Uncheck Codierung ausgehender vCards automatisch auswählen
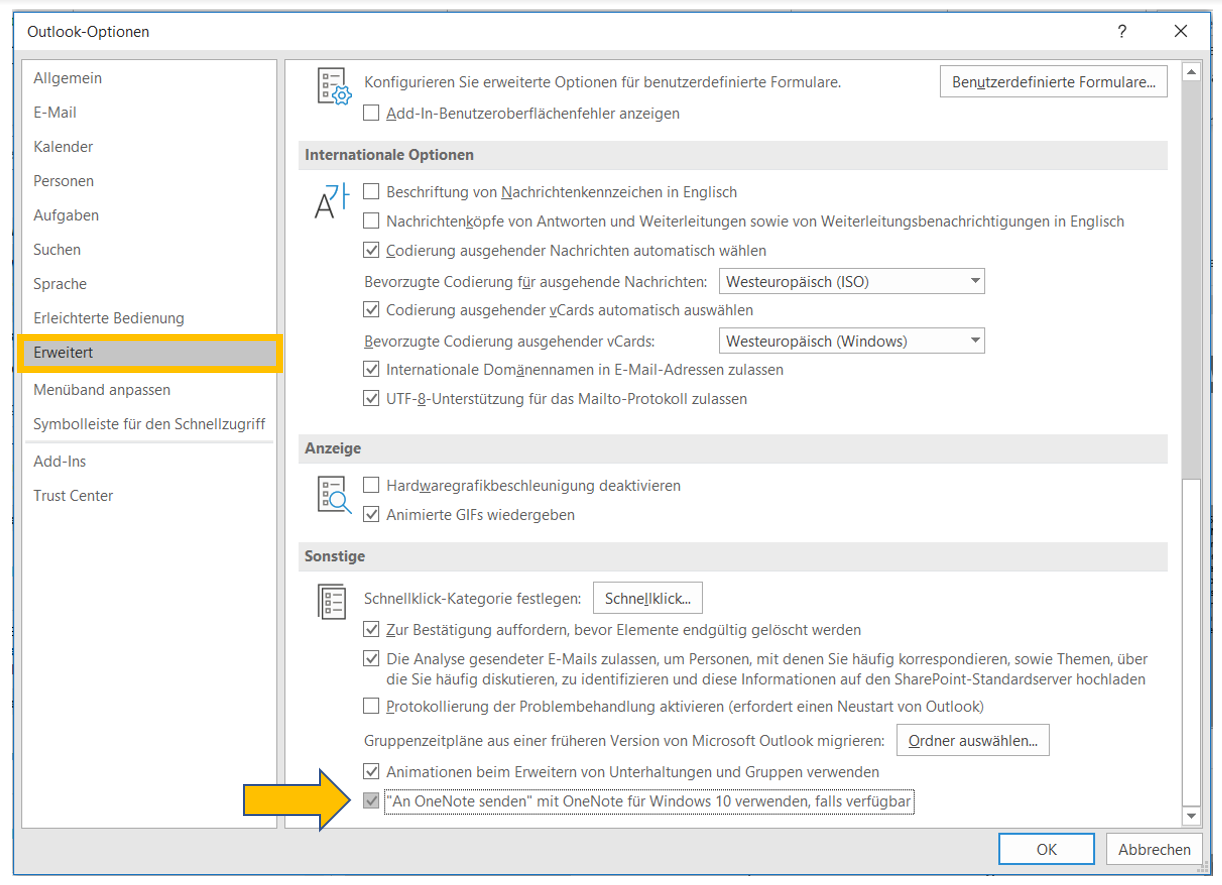Image resolution: width=1222 pixels, height=885 pixels. click(371, 310)
